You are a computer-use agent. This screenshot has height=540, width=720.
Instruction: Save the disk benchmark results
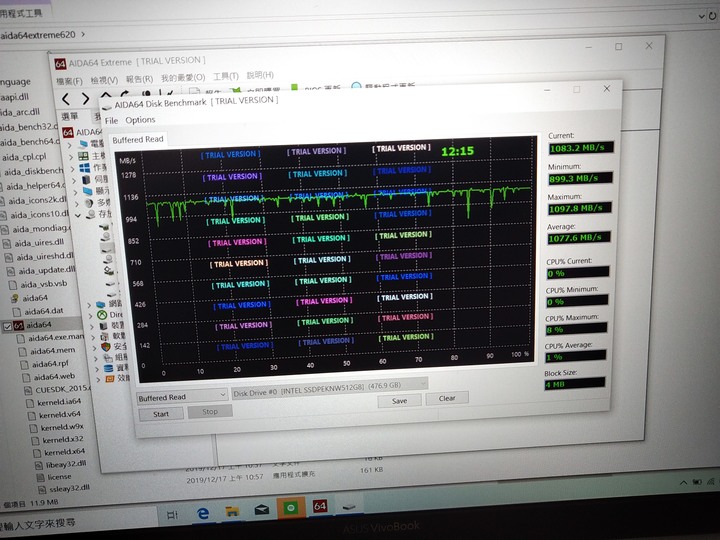[x=399, y=400]
